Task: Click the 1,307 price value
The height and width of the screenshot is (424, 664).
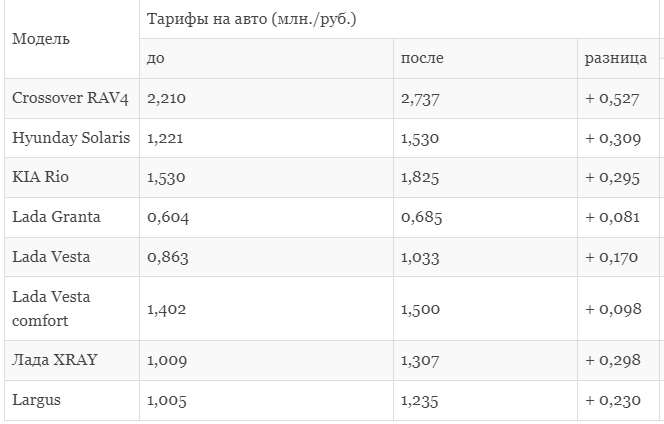Action: point(420,360)
